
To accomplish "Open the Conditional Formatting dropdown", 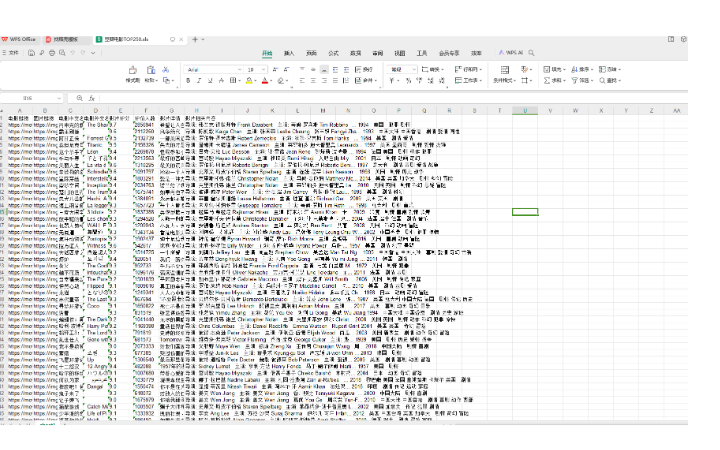I will point(504,80).
